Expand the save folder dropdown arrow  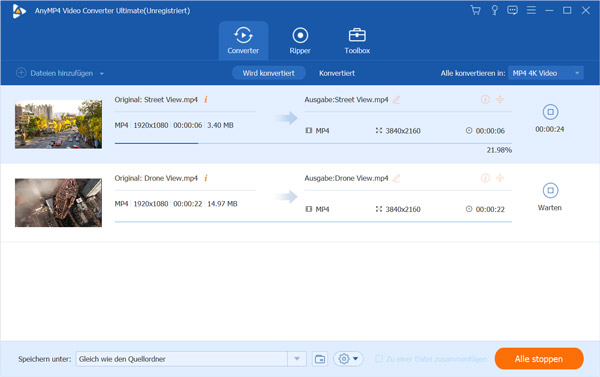(x=297, y=359)
